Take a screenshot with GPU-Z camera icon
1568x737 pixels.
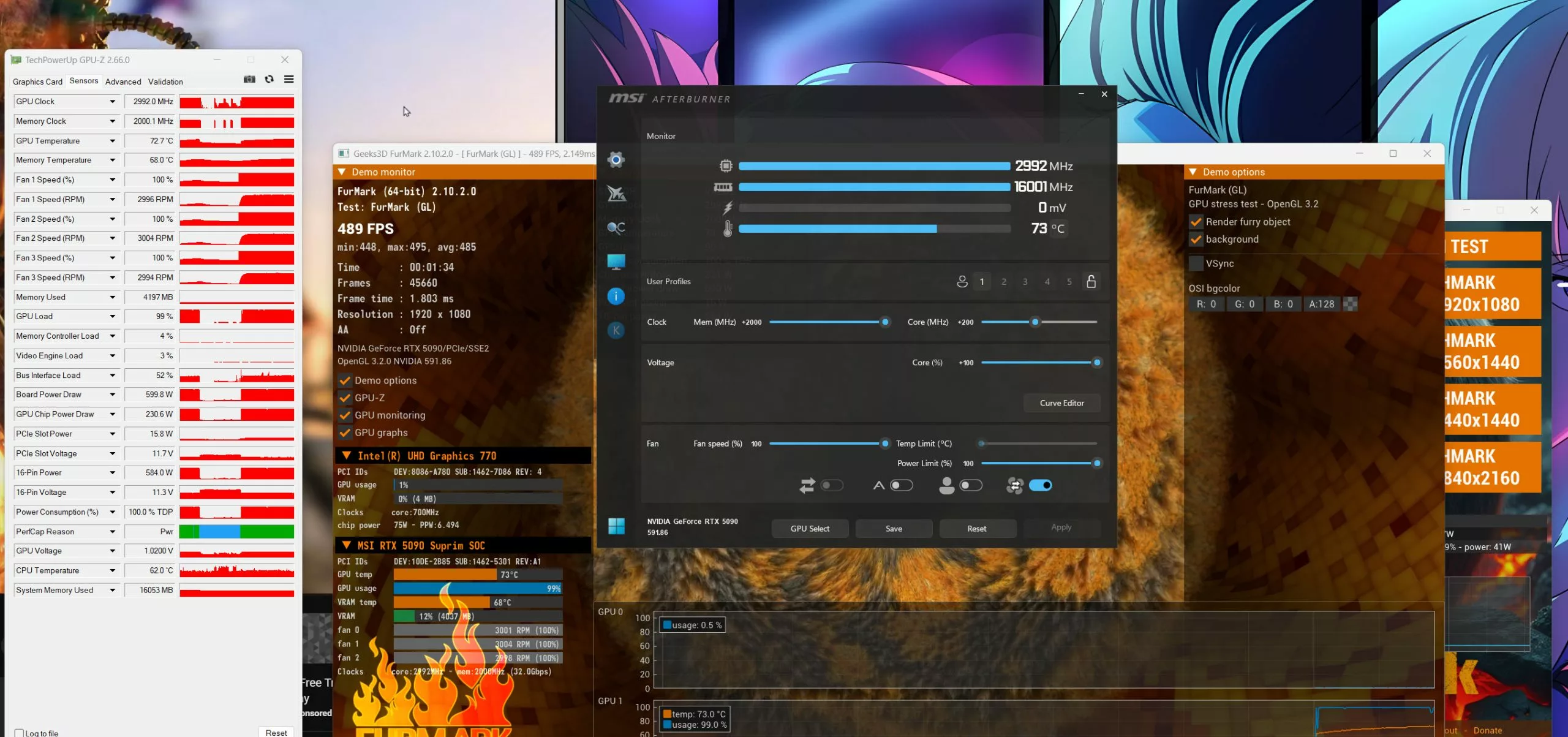tap(249, 79)
